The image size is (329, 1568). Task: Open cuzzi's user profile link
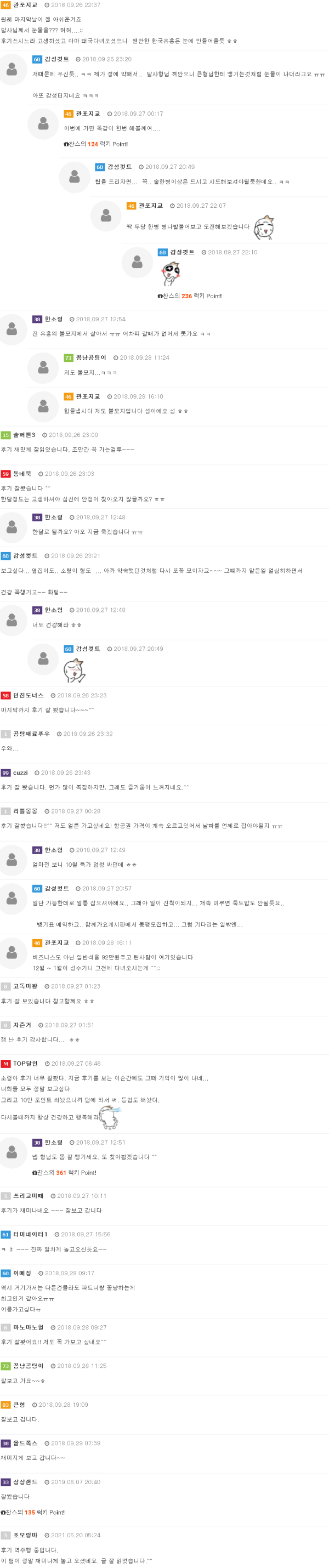tap(20, 772)
